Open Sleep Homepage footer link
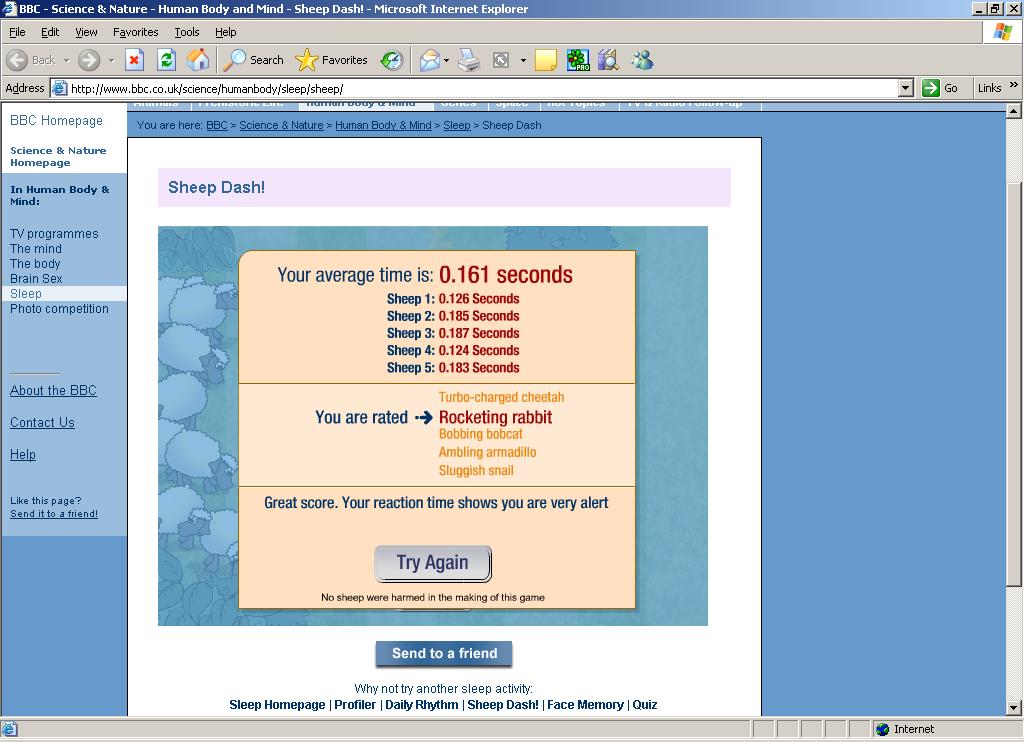Viewport: 1024px width, 742px height. click(277, 705)
